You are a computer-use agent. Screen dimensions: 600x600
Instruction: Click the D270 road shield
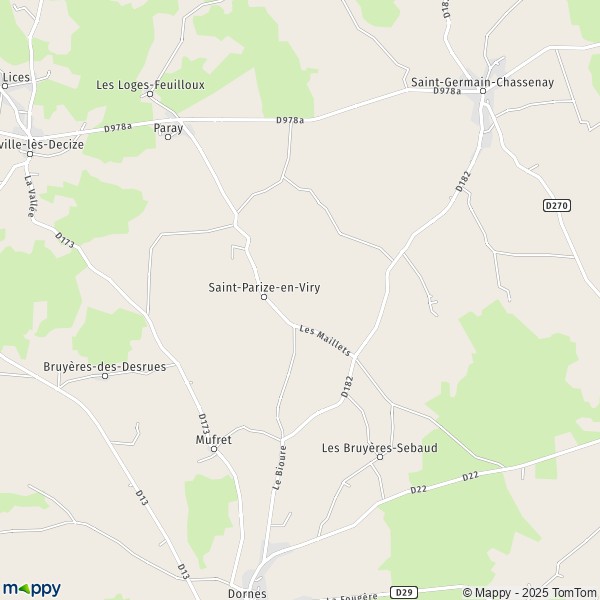557,205
